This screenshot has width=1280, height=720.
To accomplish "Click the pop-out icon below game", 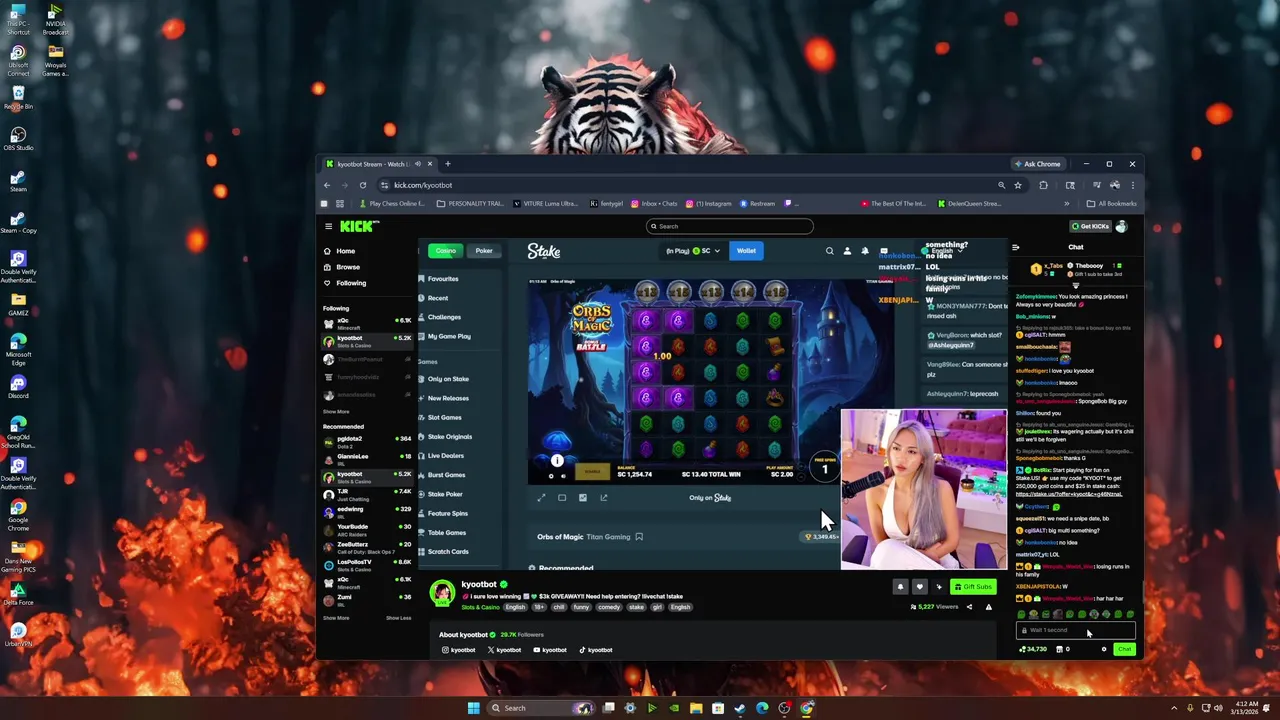I will pyautogui.click(x=604, y=498).
